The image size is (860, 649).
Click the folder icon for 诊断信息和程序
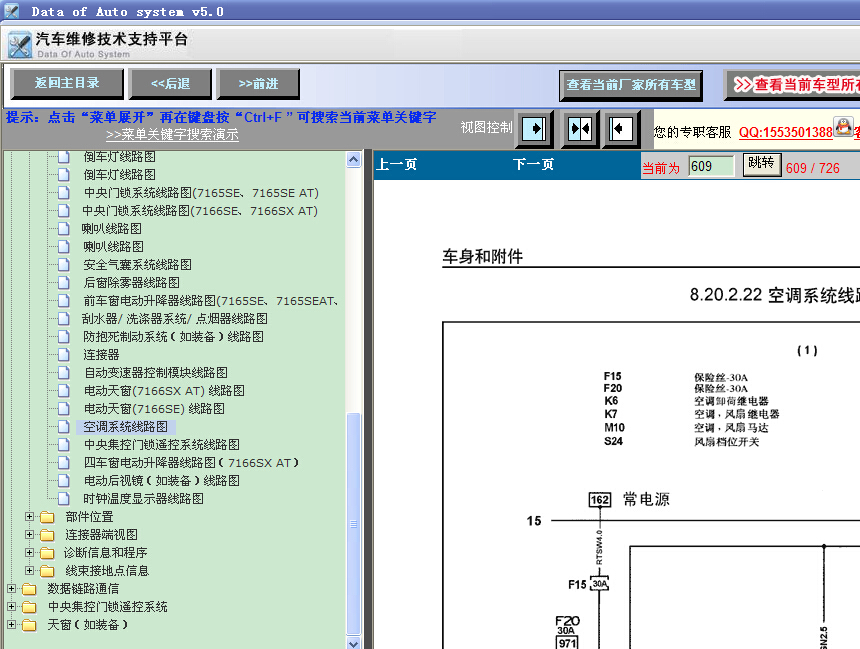pyautogui.click(x=48, y=553)
